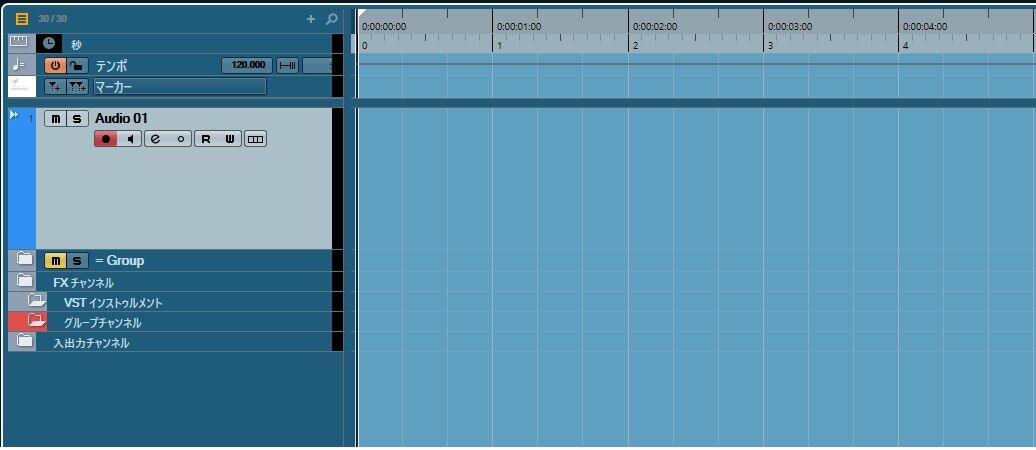The height and width of the screenshot is (450, 1036).
Task: Enable read automation R on Audio 01
Action: (206, 139)
